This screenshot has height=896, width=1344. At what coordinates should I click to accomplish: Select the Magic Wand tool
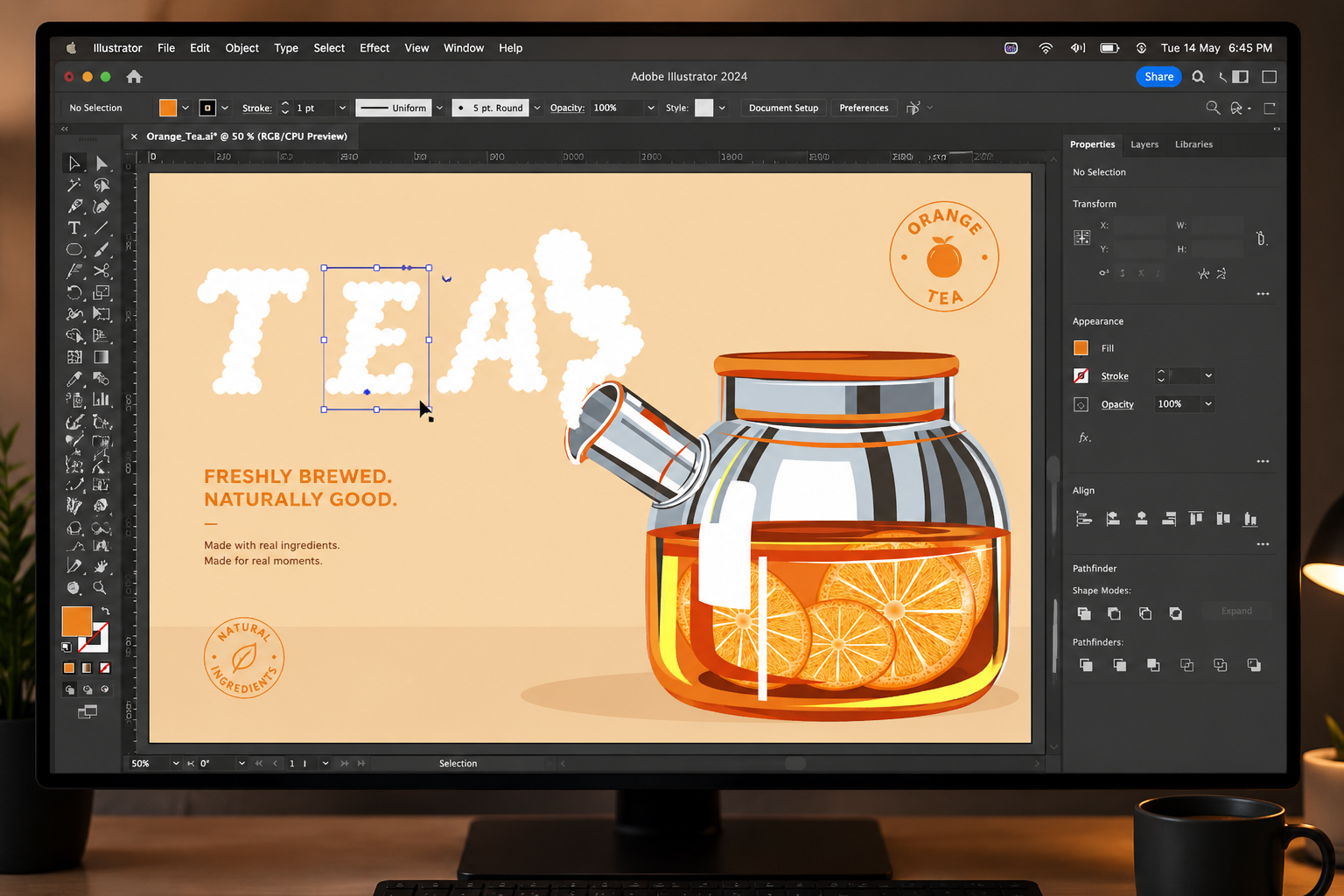click(x=74, y=185)
